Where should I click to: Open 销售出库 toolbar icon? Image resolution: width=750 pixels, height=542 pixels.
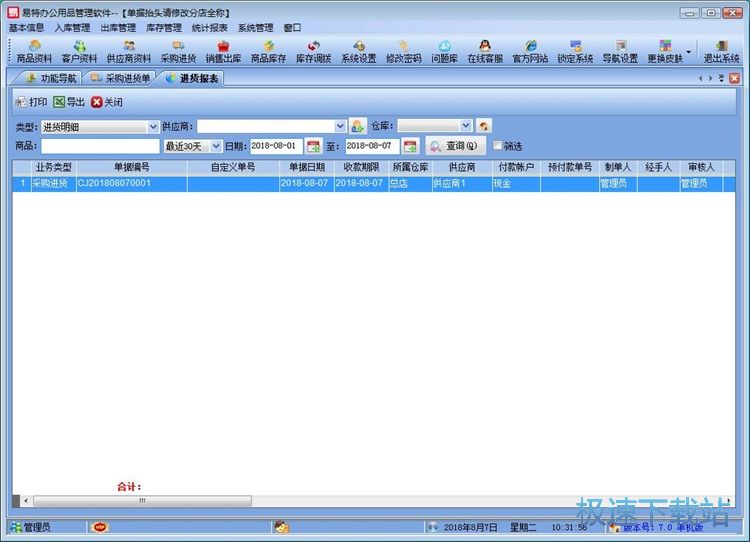[223, 52]
